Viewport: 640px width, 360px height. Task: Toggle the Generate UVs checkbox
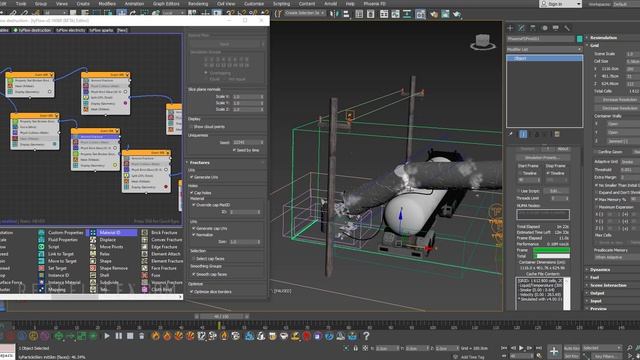(x=192, y=177)
